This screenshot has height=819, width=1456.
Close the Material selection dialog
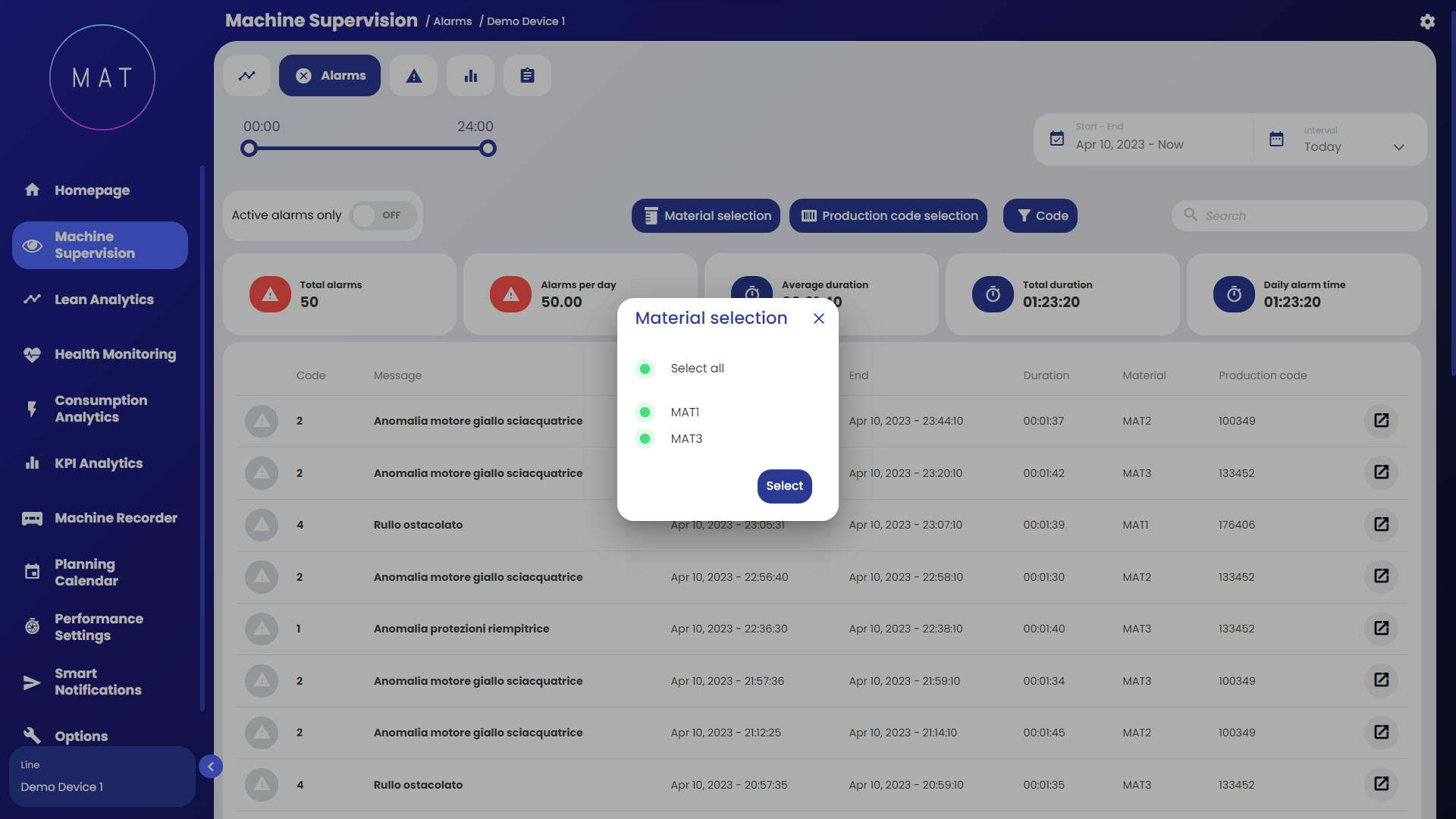pyautogui.click(x=819, y=318)
